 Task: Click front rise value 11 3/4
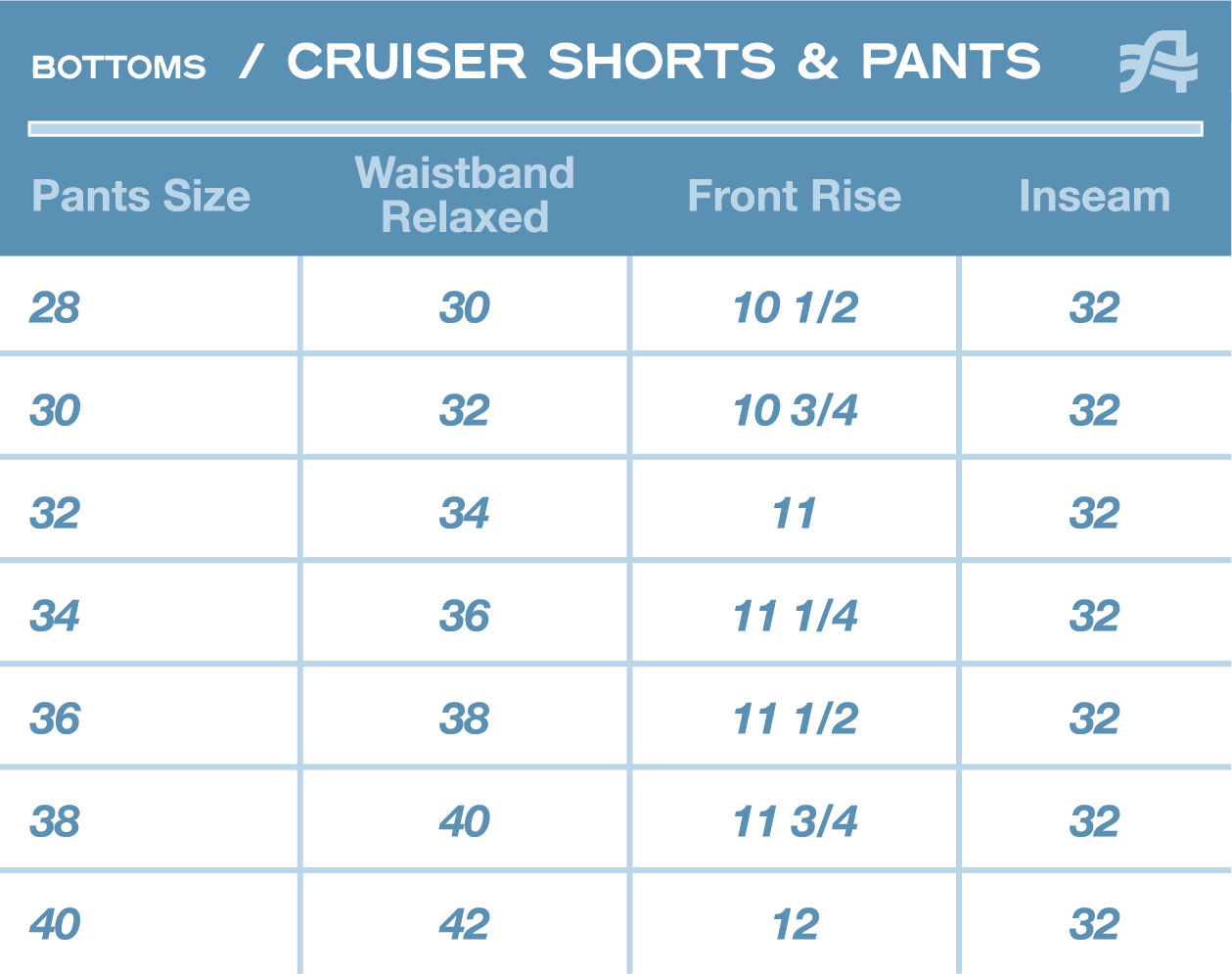[x=795, y=821]
